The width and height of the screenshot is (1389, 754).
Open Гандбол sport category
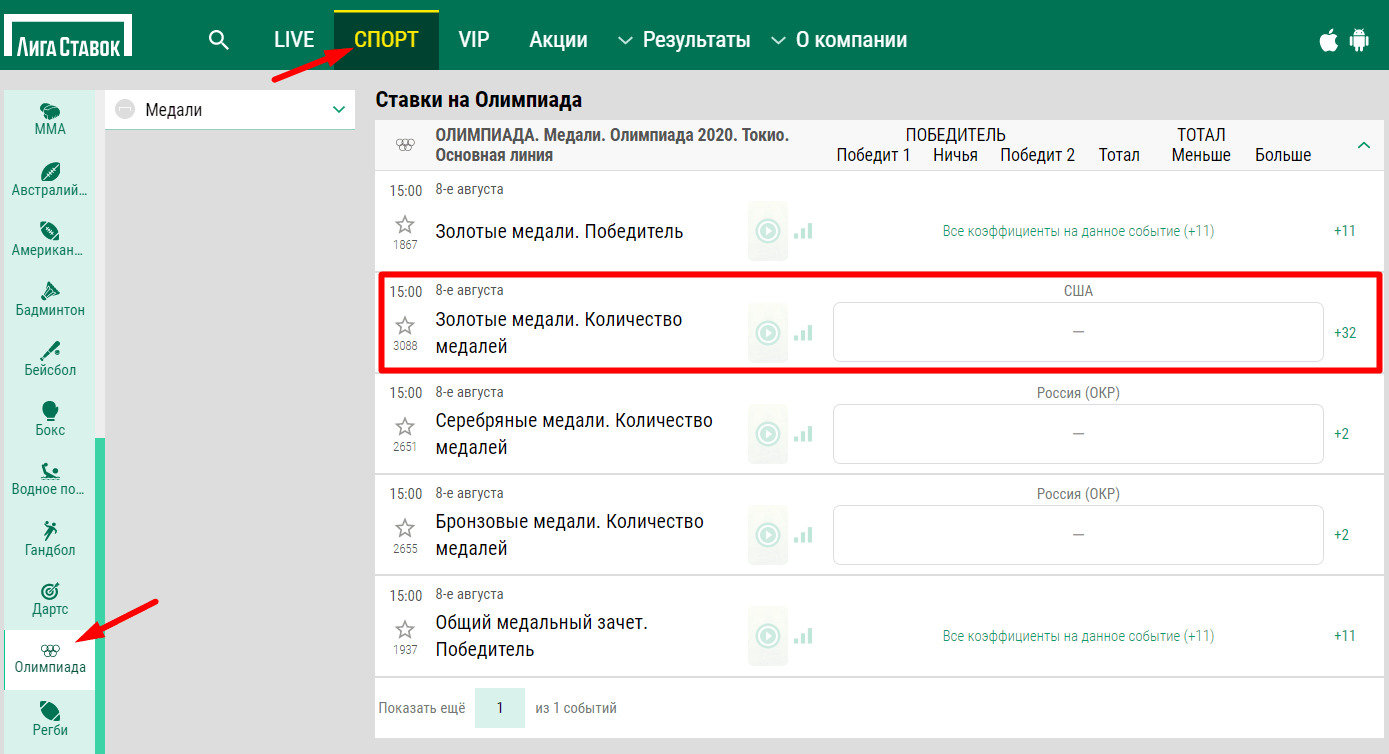pos(50,538)
